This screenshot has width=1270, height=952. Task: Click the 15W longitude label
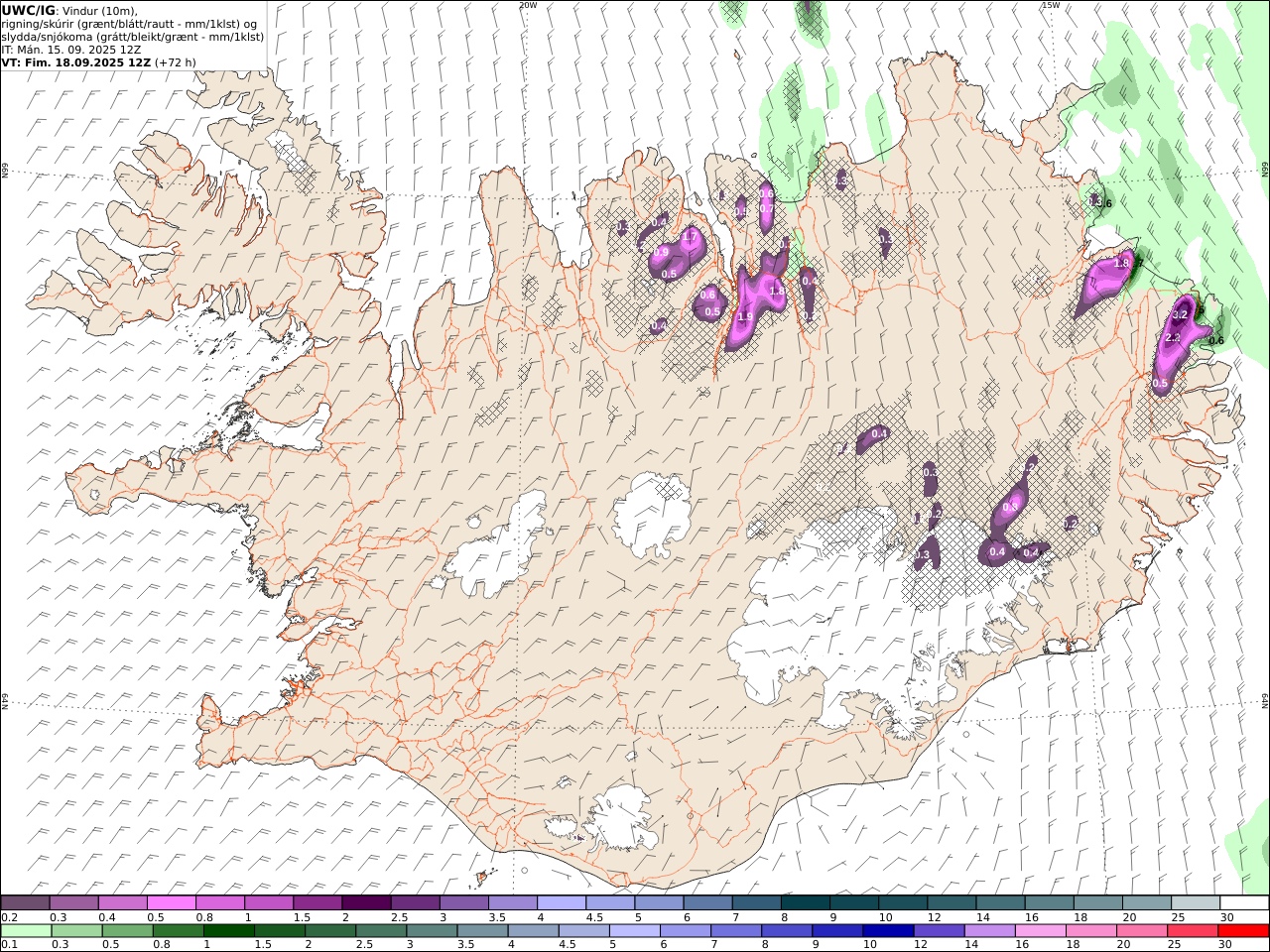point(1050,5)
